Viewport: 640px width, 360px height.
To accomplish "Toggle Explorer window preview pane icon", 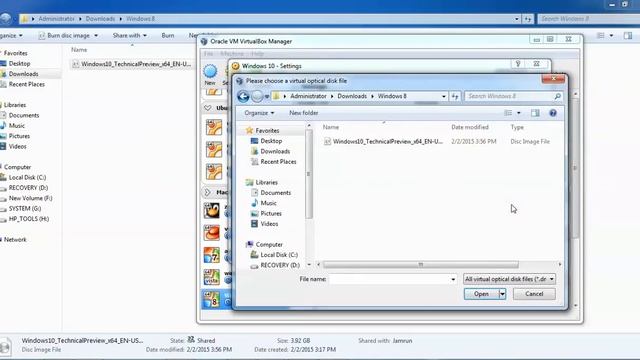I will tap(628, 36).
